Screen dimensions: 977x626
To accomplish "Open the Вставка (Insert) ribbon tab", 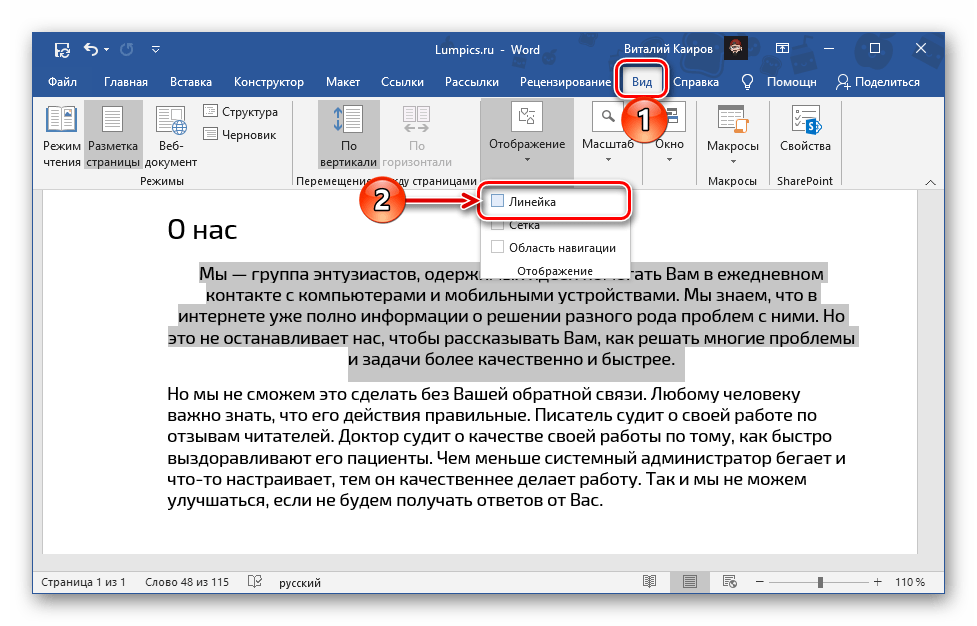I will [x=190, y=82].
